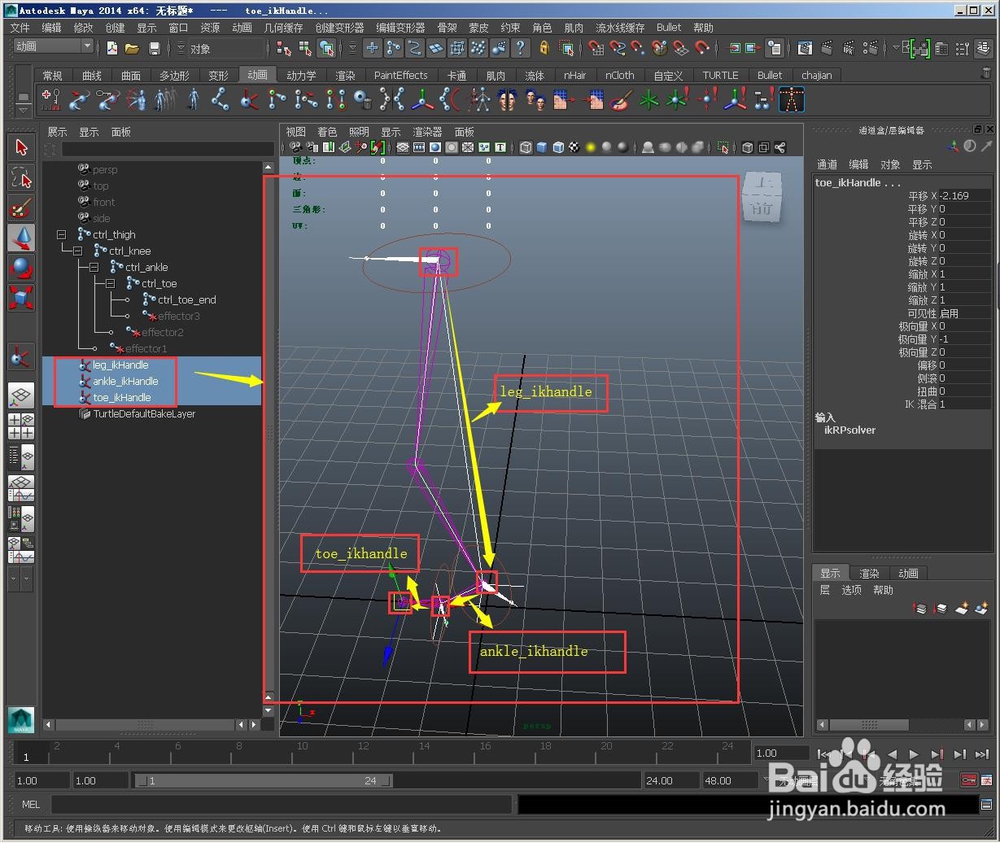The image size is (1000, 843).
Task: Click the New Scene icon
Action: [x=112, y=48]
